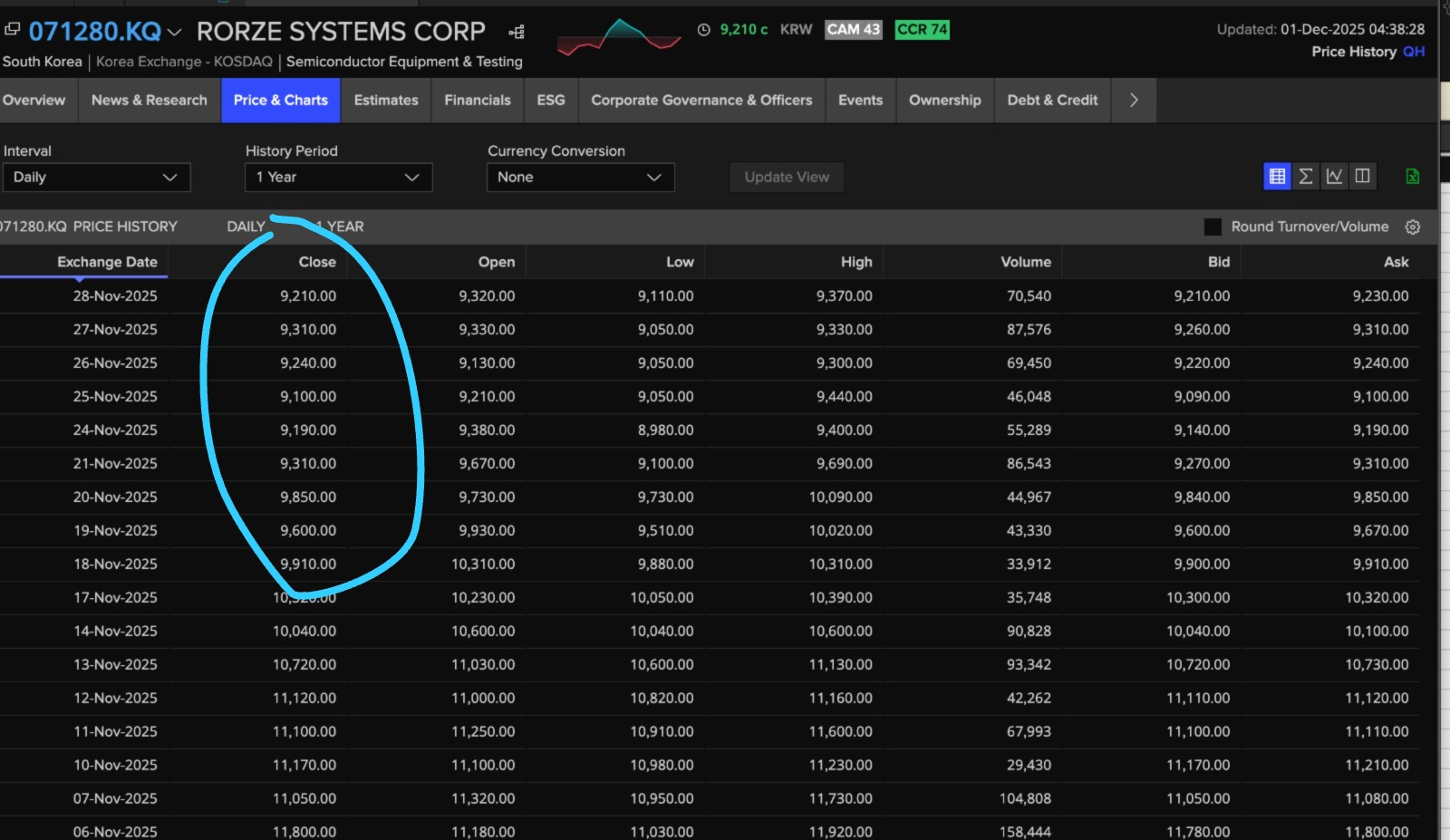Click the 27-Nov-2025 close value 9,310.00
The width and height of the screenshot is (1450, 840).
point(308,329)
